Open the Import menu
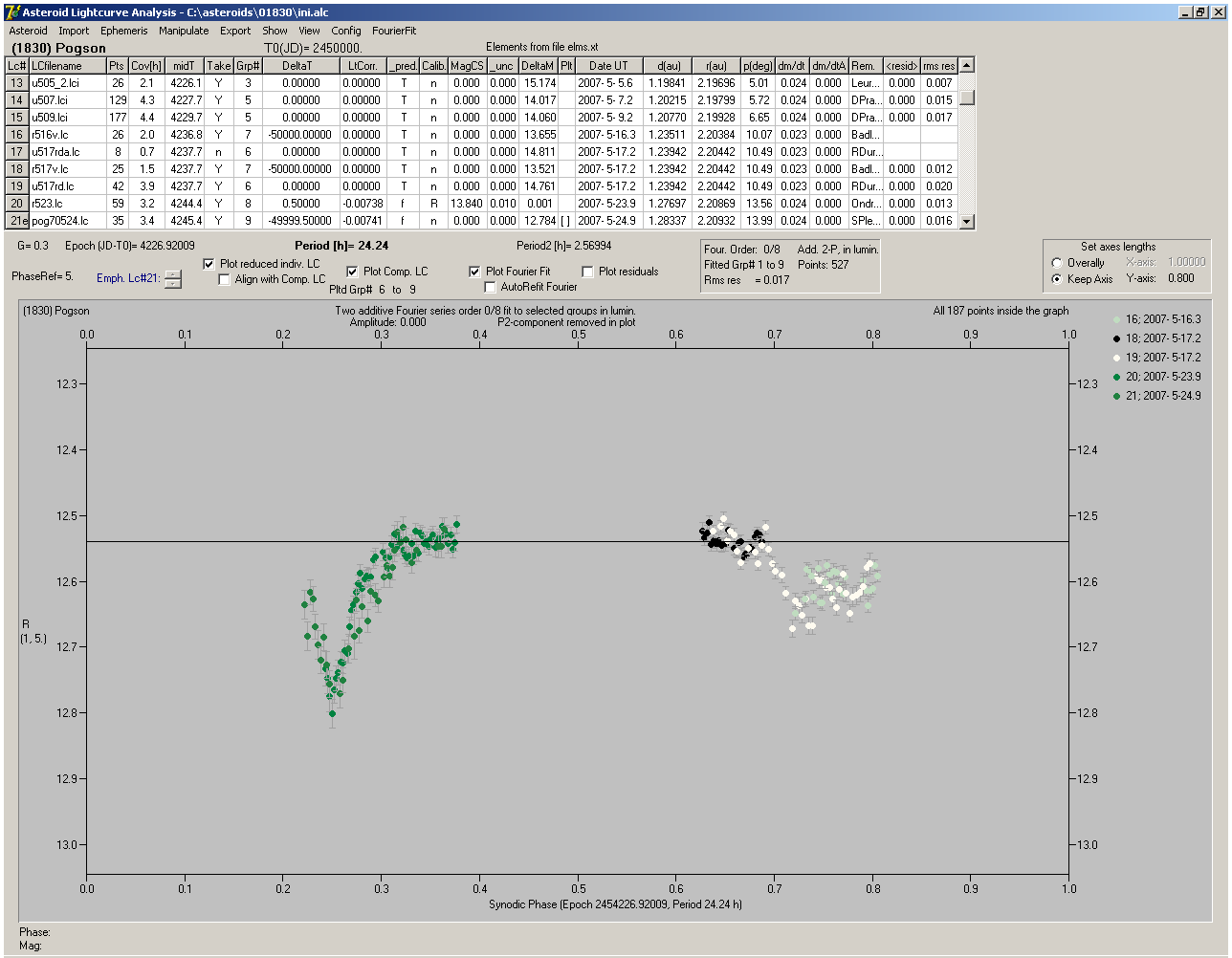The width and height of the screenshot is (1232, 958). [74, 31]
